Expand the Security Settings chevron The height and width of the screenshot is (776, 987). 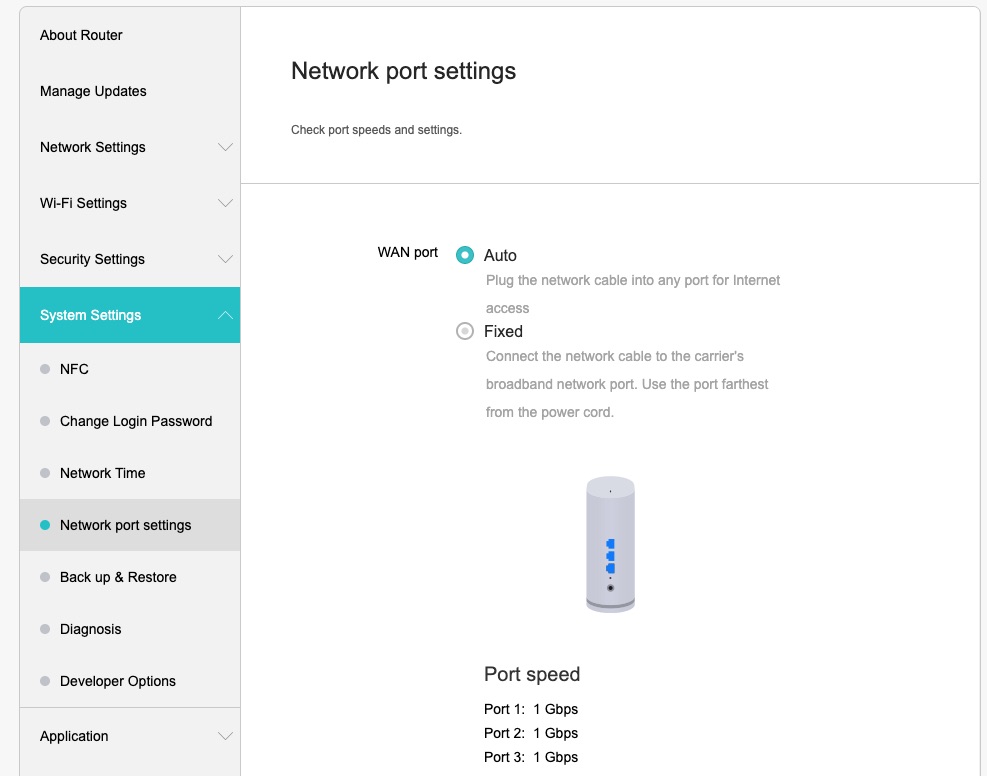click(225, 259)
